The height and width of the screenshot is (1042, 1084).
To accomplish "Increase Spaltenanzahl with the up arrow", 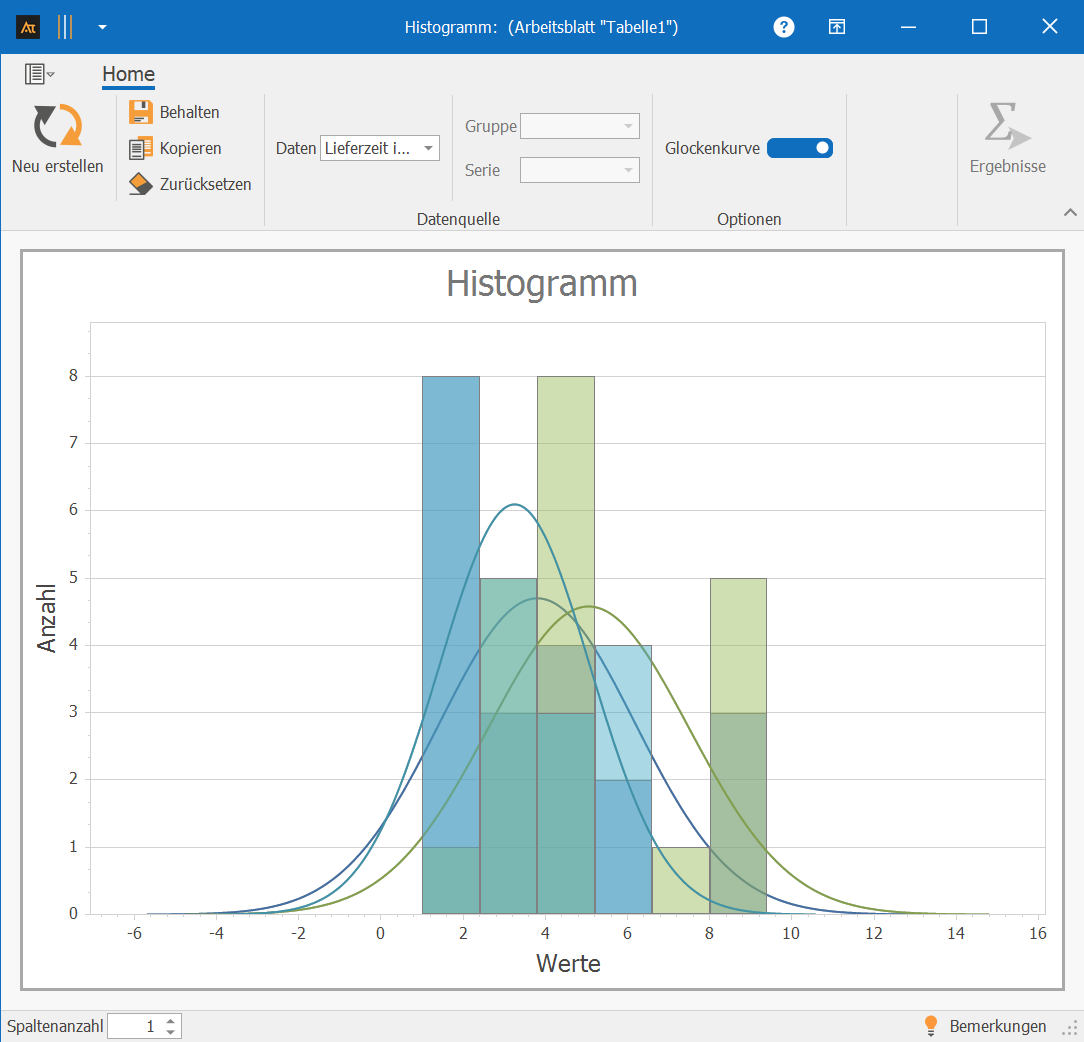I will tap(171, 1021).
